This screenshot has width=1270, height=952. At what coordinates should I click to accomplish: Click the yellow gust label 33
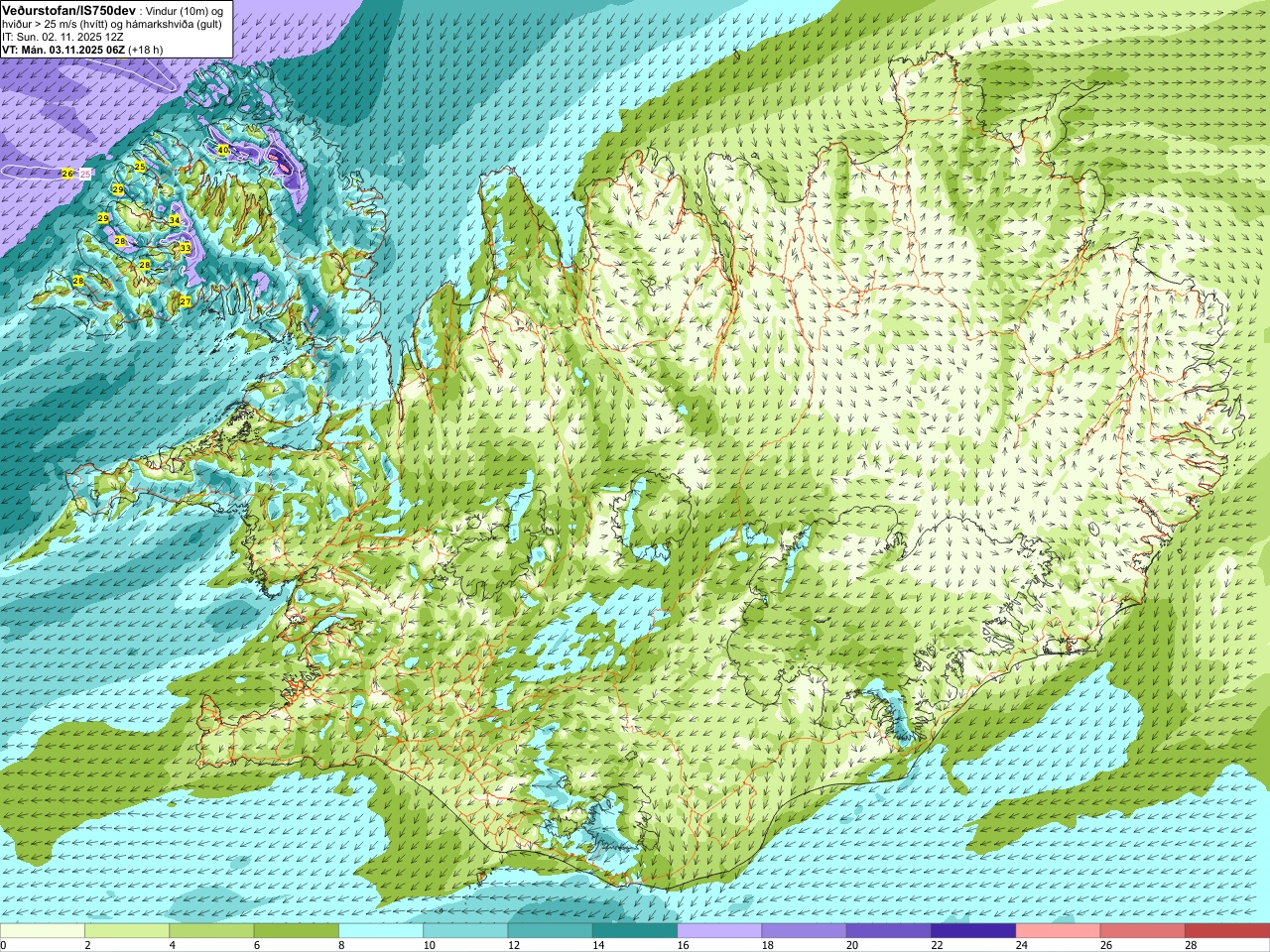pyautogui.click(x=185, y=248)
